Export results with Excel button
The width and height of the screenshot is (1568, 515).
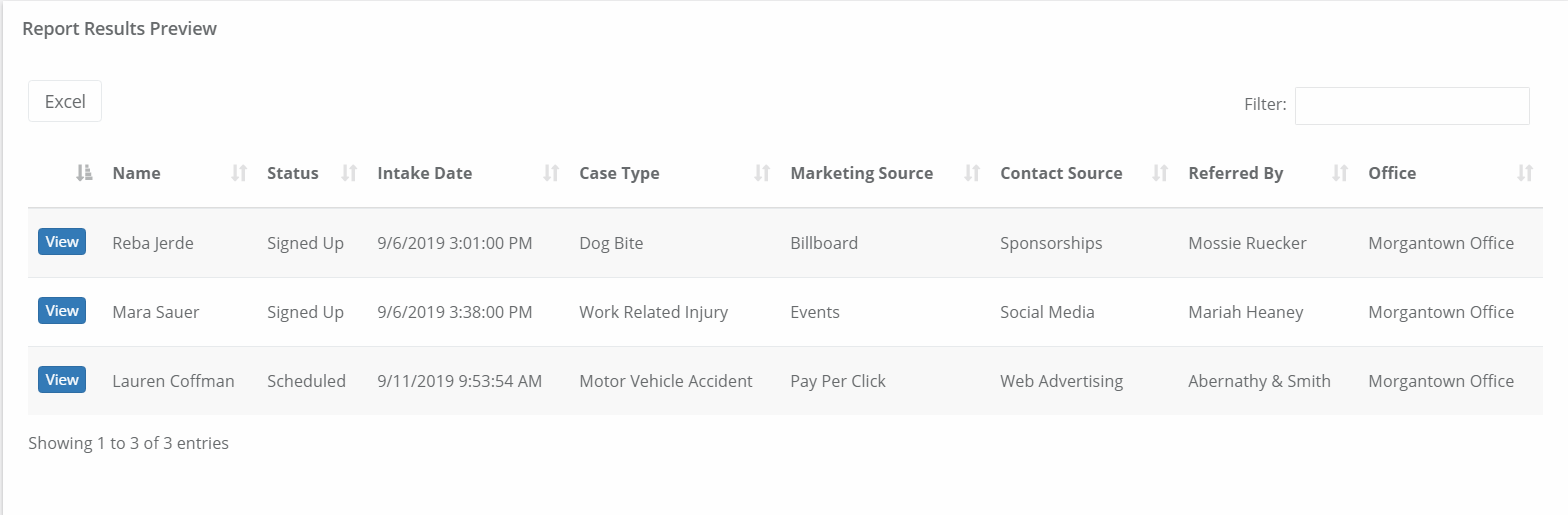[65, 101]
